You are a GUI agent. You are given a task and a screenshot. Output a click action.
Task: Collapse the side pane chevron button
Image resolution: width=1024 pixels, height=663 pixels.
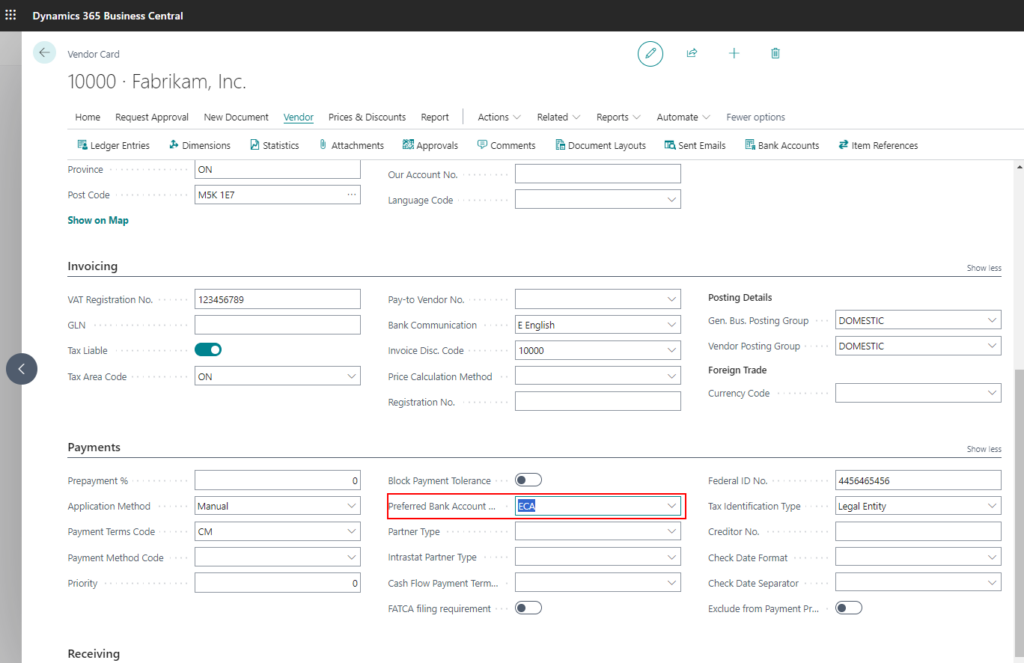coord(22,369)
